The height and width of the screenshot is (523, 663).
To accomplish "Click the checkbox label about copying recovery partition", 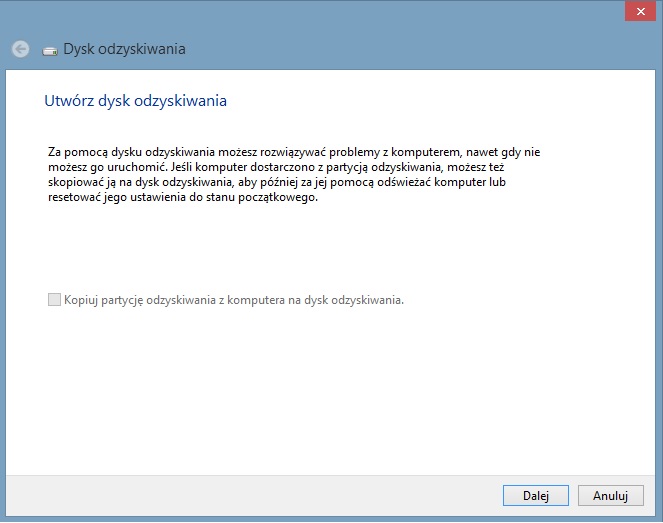I will click(234, 300).
